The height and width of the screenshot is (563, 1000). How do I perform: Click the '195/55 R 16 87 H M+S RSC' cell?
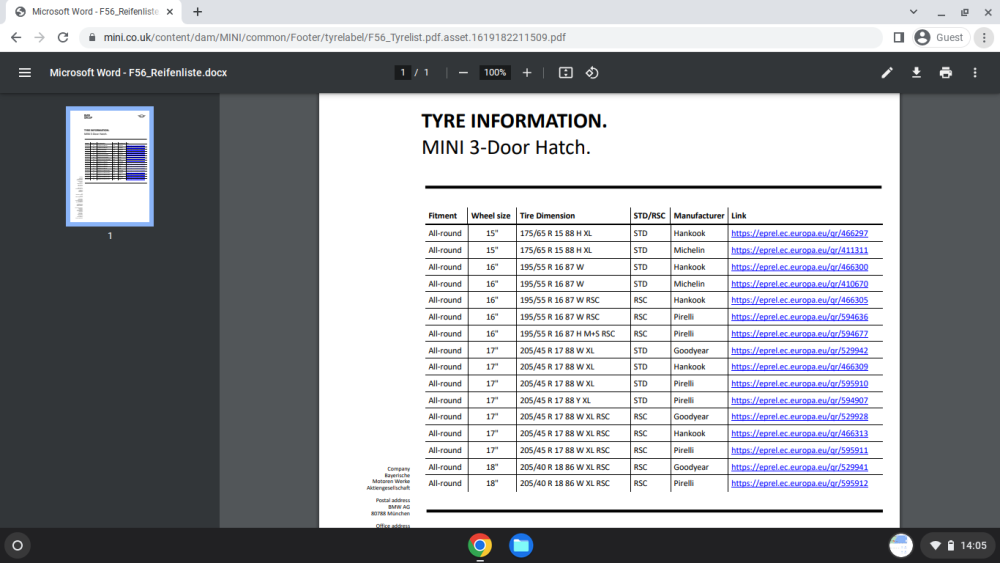[567, 333]
